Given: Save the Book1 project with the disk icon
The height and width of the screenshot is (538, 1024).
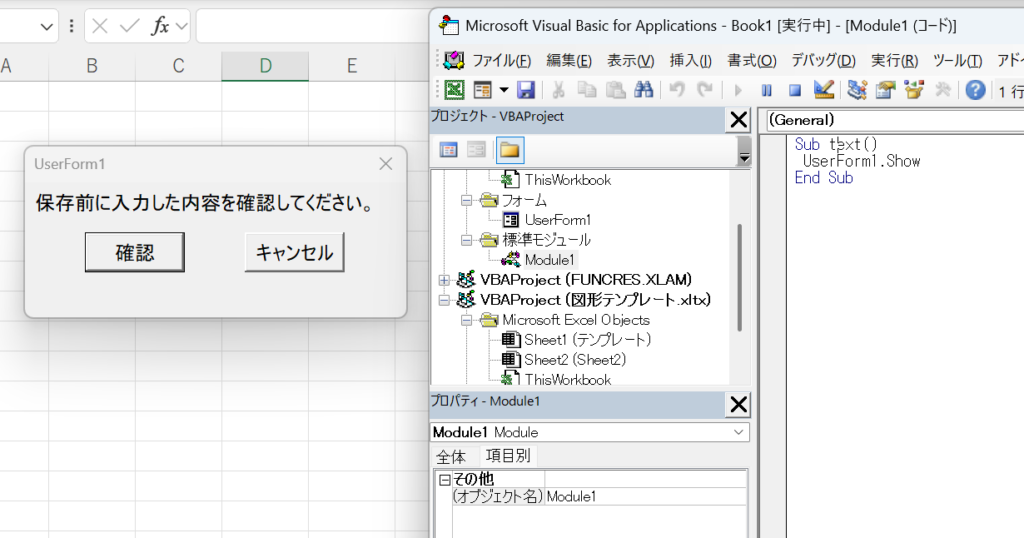Looking at the screenshot, I should click(x=526, y=89).
